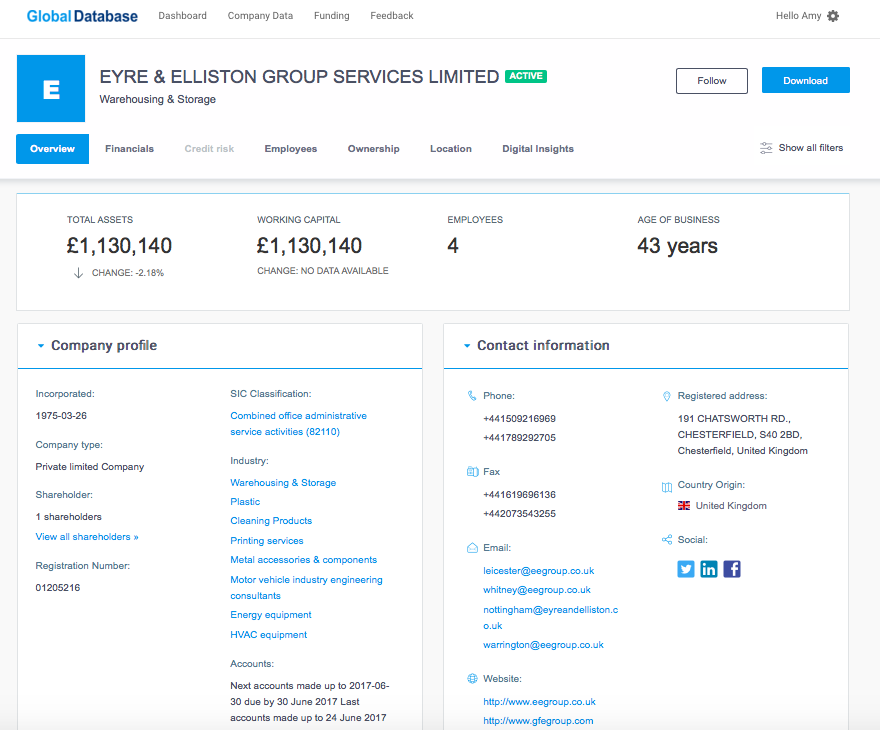Click the CHANGE: -2.18% text
Viewport: 880px width, 730px height.
pos(127,273)
